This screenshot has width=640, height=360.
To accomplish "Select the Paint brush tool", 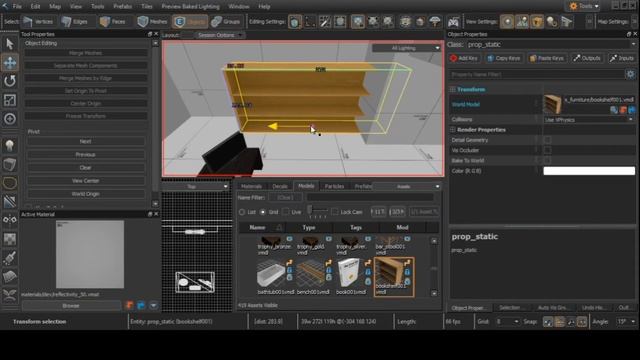I will 10,258.
